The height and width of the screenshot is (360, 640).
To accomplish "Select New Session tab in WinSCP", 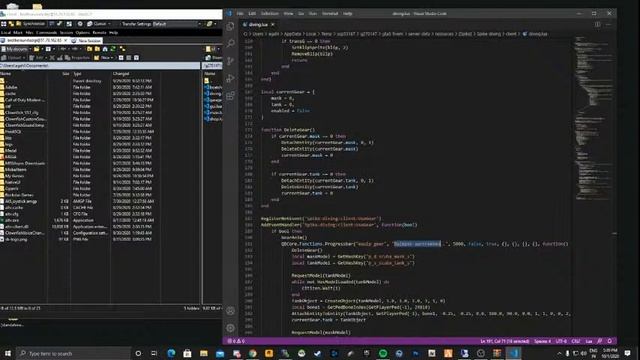I will [86, 41].
